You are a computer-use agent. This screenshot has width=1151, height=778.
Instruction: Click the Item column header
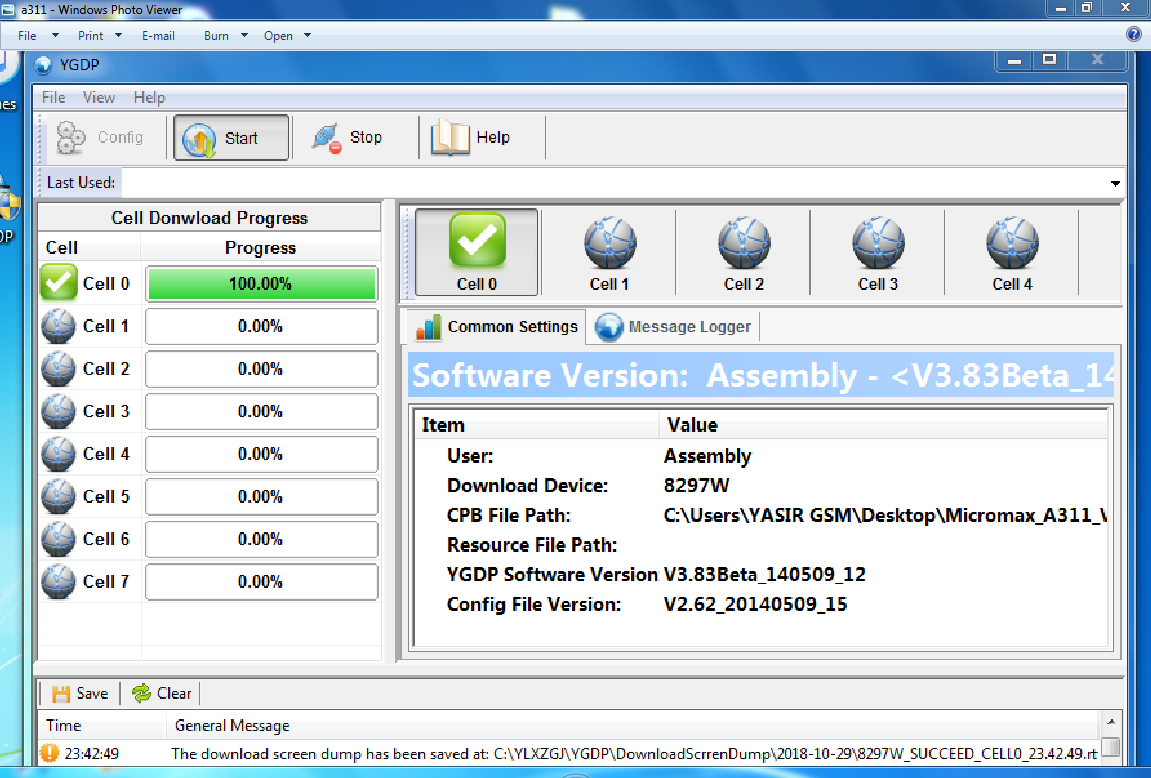[x=537, y=425]
